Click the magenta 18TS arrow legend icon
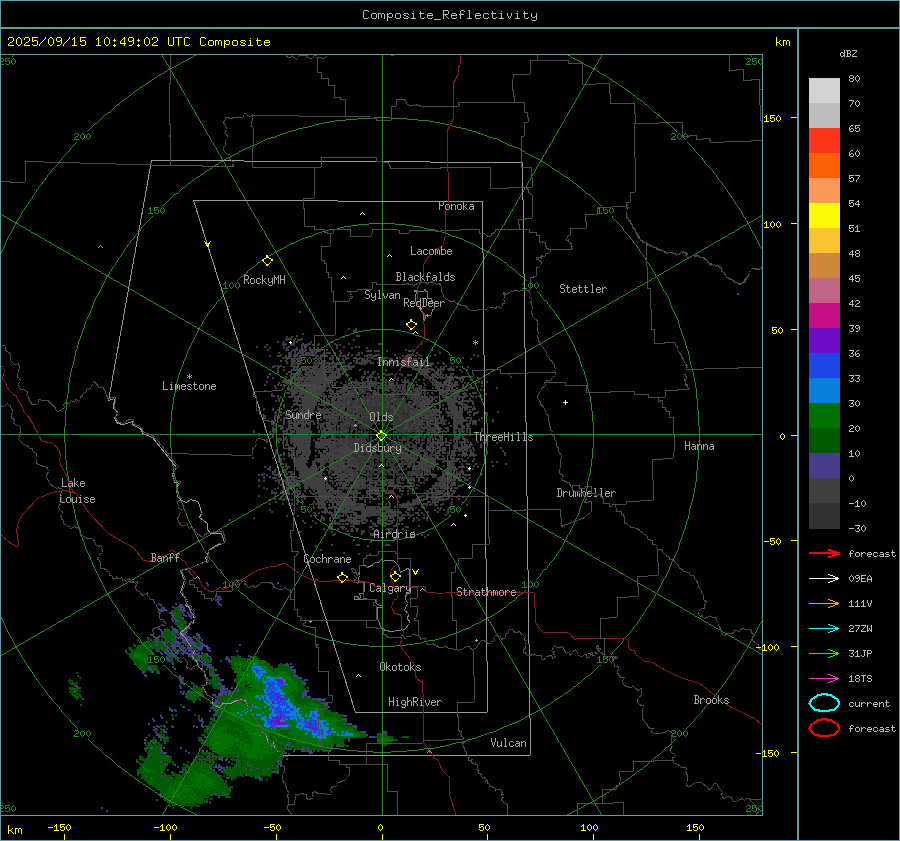The image size is (900, 841). tap(824, 679)
